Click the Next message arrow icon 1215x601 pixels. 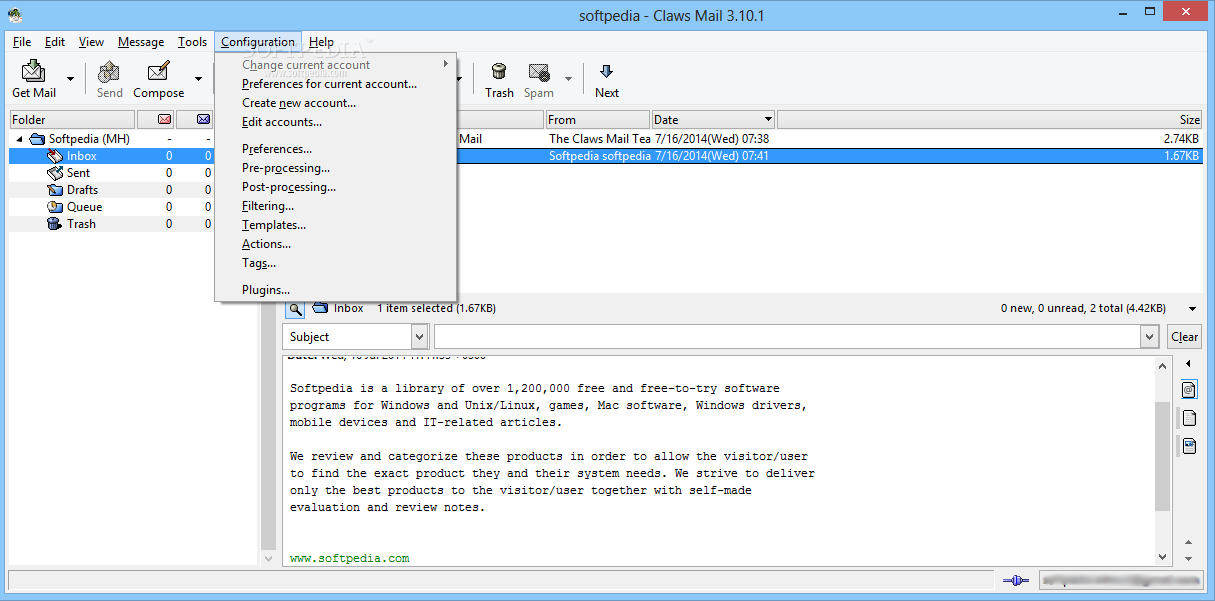click(x=606, y=72)
